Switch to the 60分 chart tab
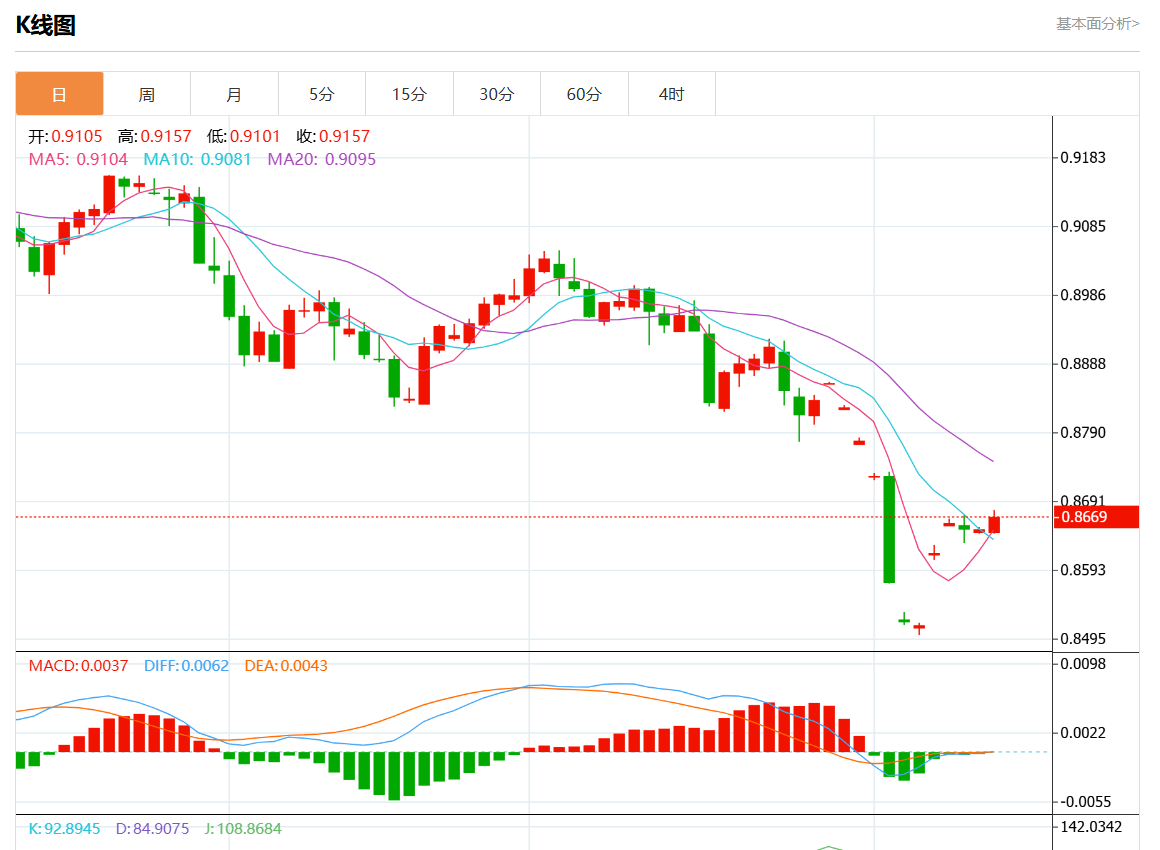 [x=584, y=94]
